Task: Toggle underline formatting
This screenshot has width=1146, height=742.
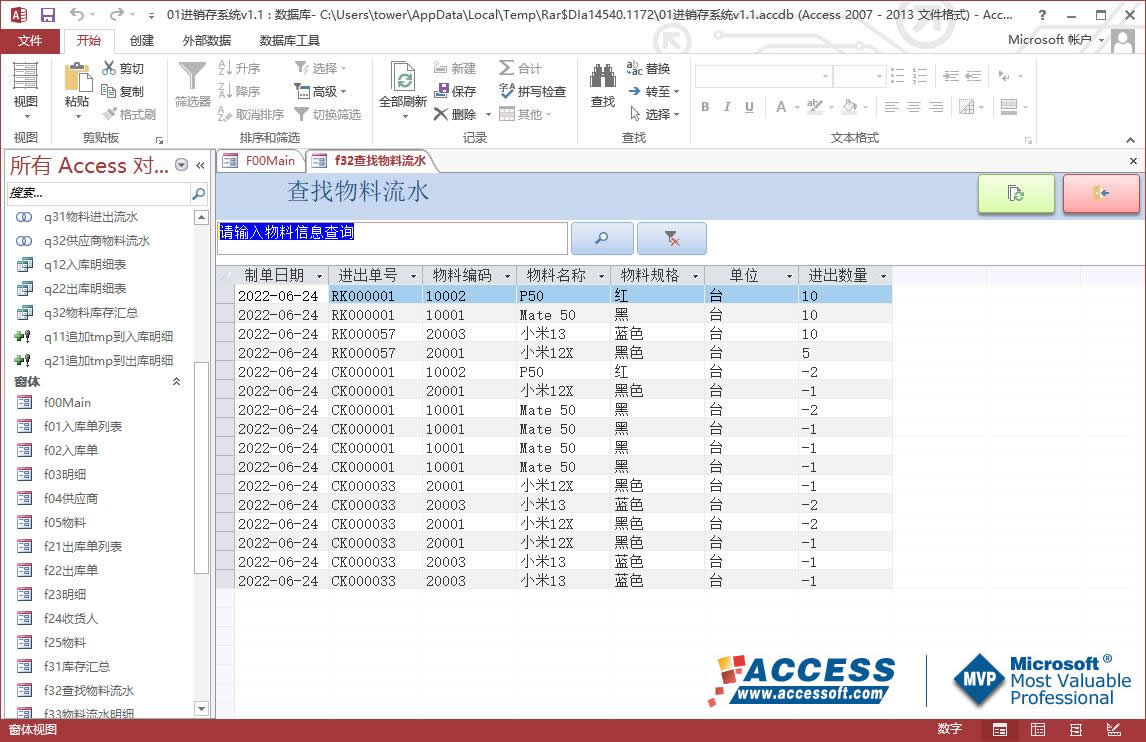Action: click(748, 106)
